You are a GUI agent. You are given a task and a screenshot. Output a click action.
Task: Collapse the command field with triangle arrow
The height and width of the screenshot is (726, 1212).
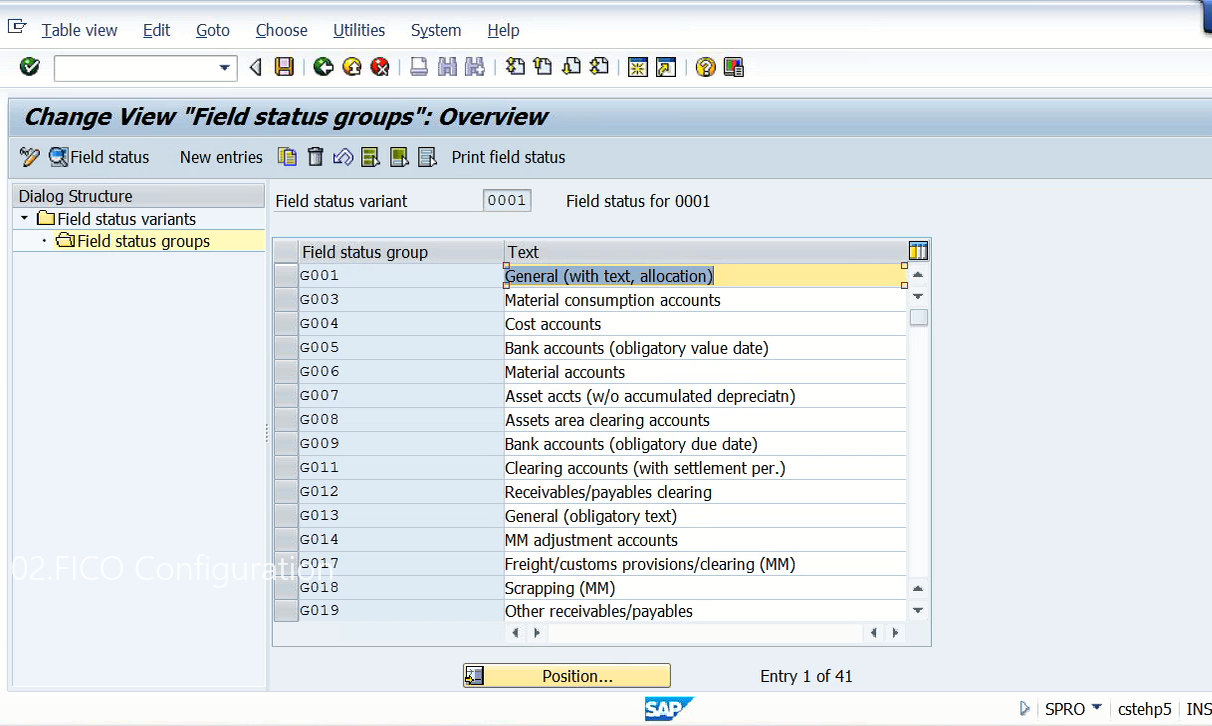[x=255, y=67]
